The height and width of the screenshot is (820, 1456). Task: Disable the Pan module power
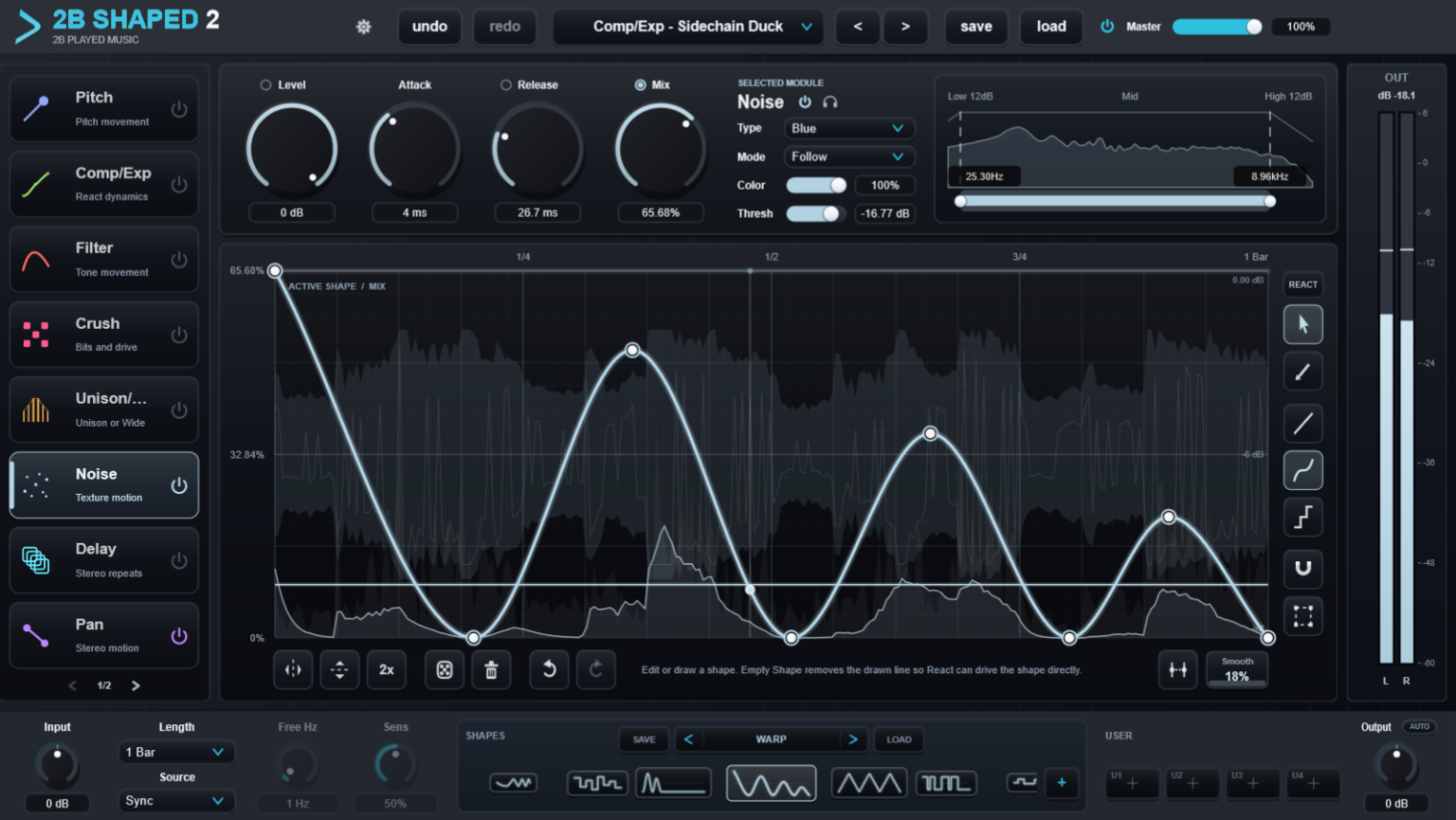179,636
